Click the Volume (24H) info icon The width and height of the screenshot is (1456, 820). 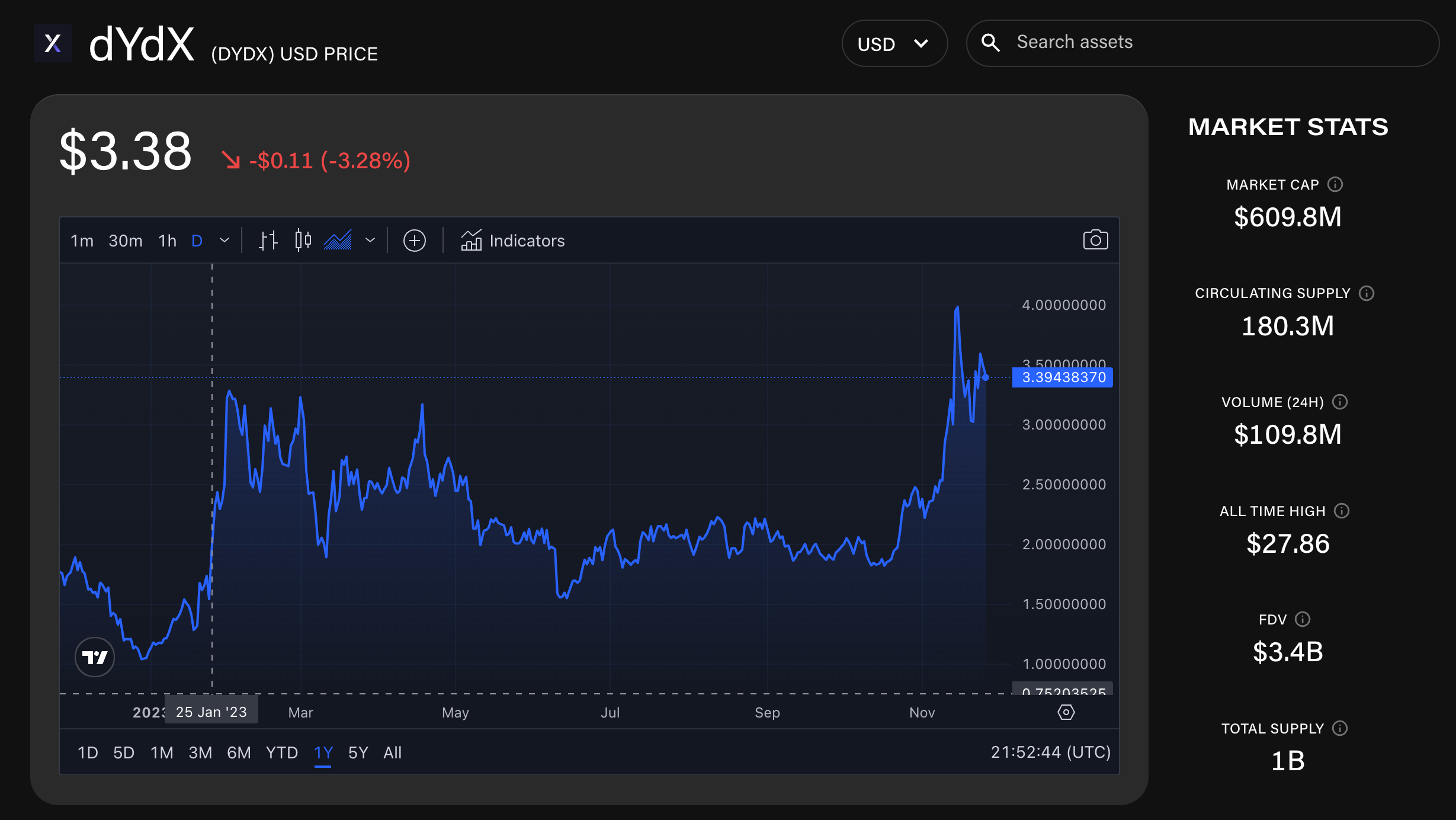click(1340, 402)
